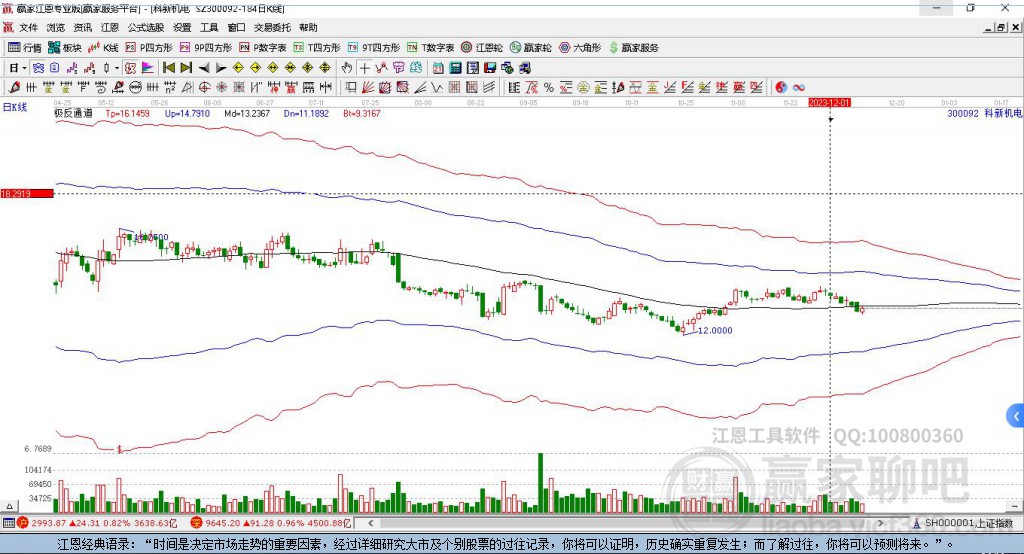Click the crosshair target circle drawing icon
The height and width of the screenshot is (554, 1024).
click(x=204, y=88)
